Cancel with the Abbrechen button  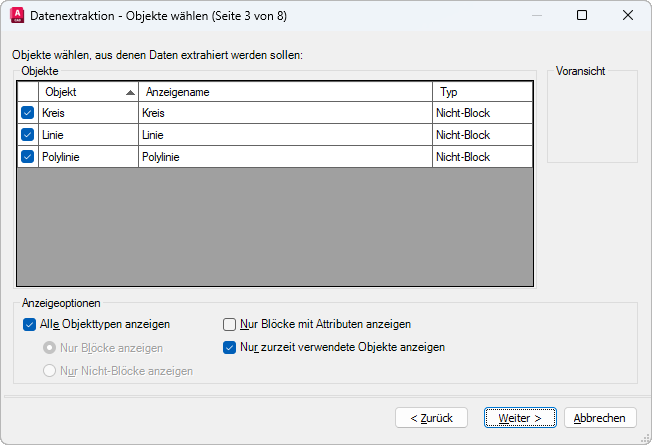pos(600,418)
